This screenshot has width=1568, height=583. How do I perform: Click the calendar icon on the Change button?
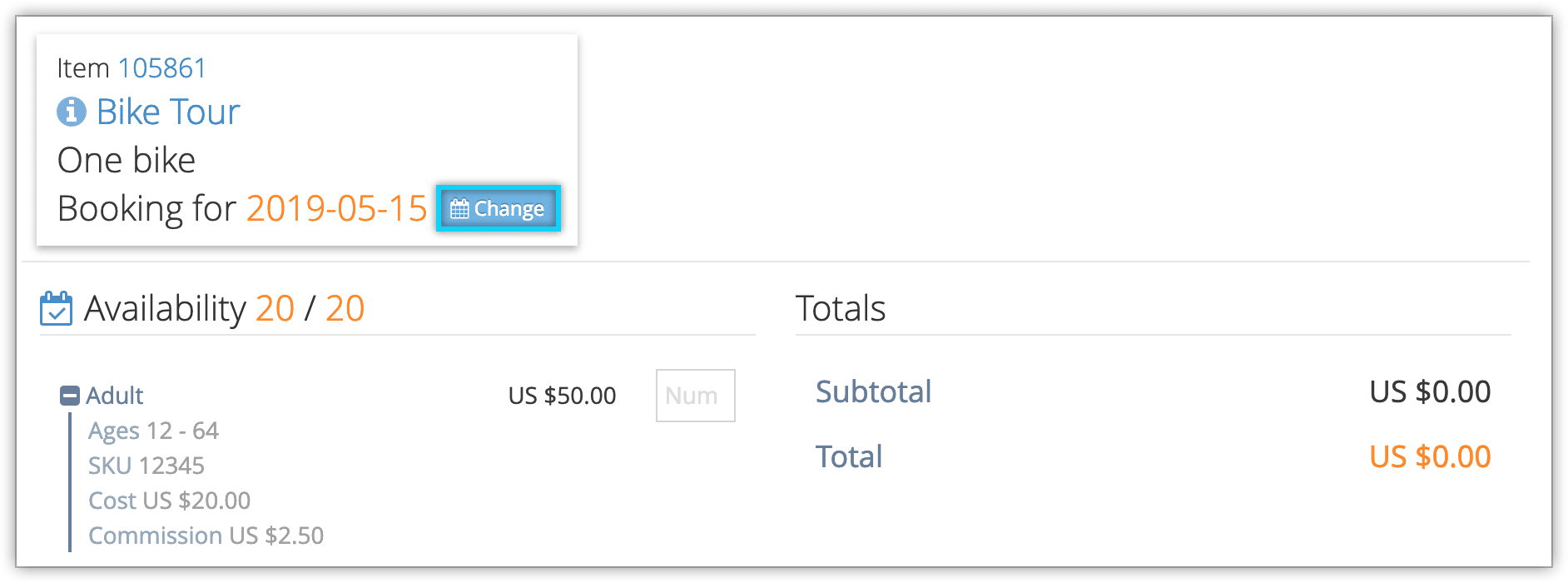click(x=459, y=208)
